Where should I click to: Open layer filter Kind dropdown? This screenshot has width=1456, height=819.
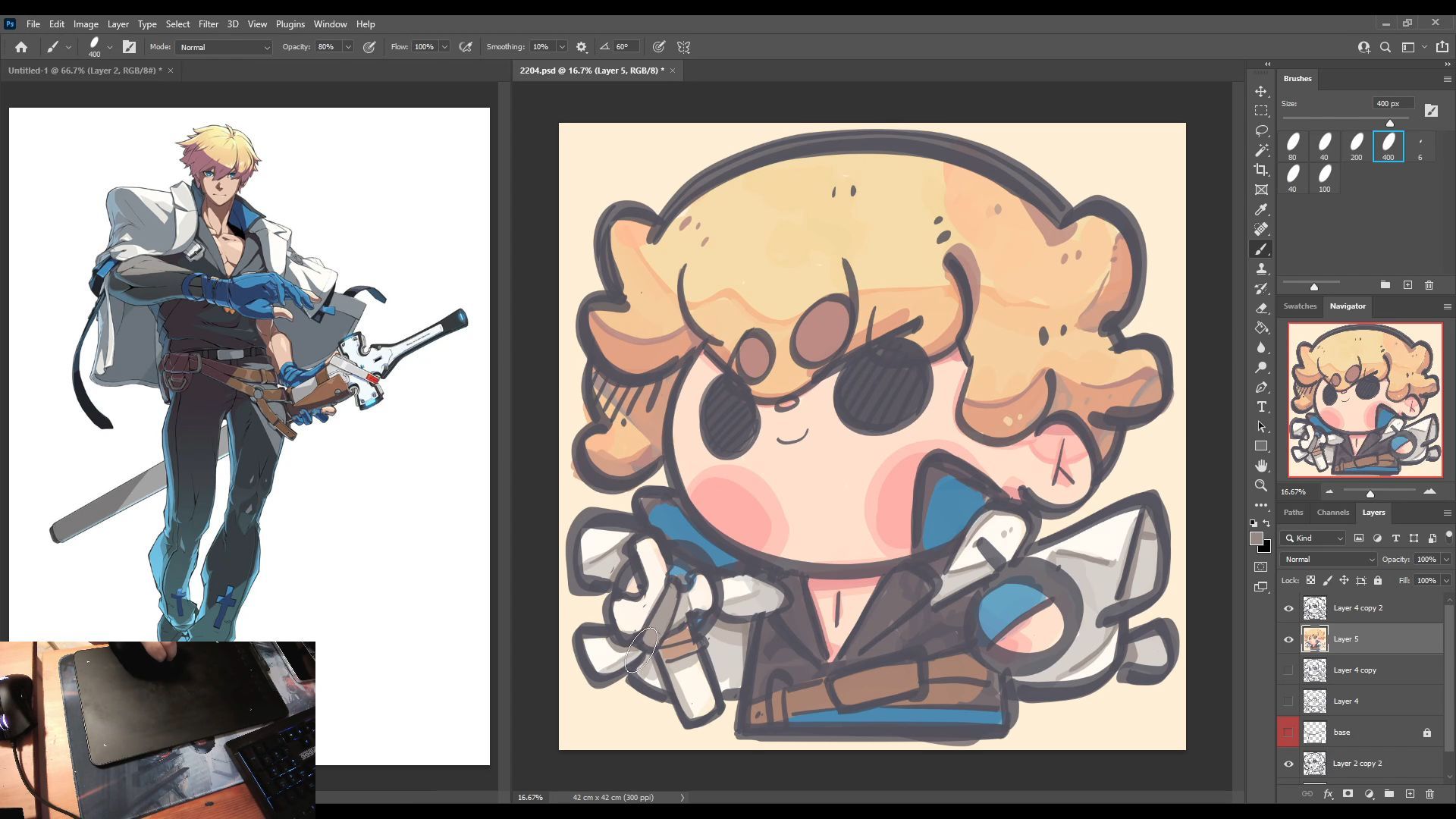[1313, 538]
